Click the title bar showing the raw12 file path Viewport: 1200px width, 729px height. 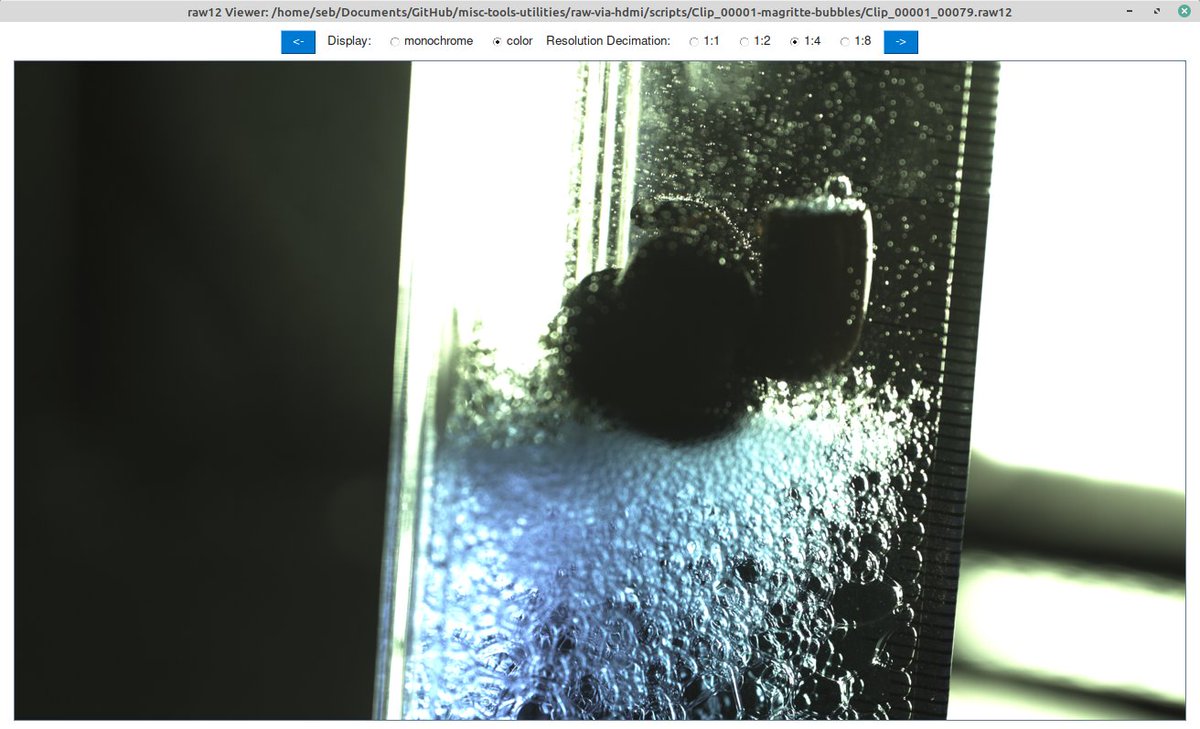[x=600, y=11]
